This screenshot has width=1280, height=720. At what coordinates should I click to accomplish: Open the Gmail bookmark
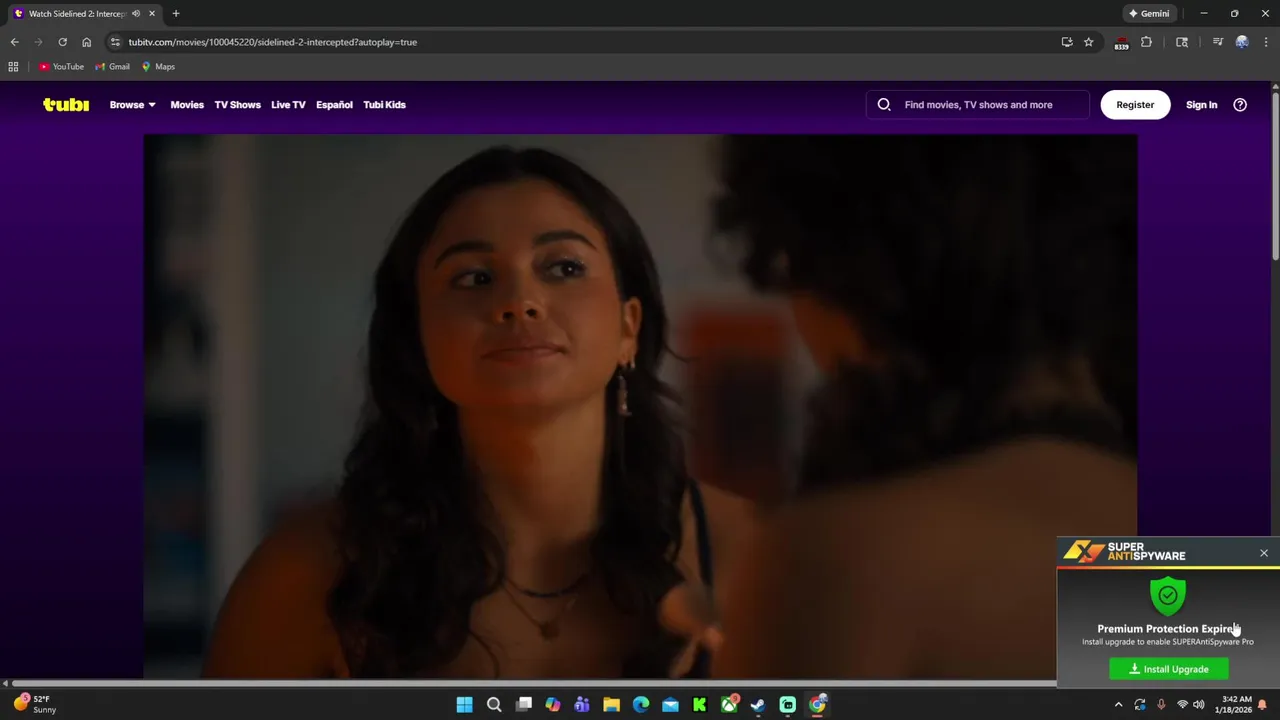pyautogui.click(x=112, y=67)
